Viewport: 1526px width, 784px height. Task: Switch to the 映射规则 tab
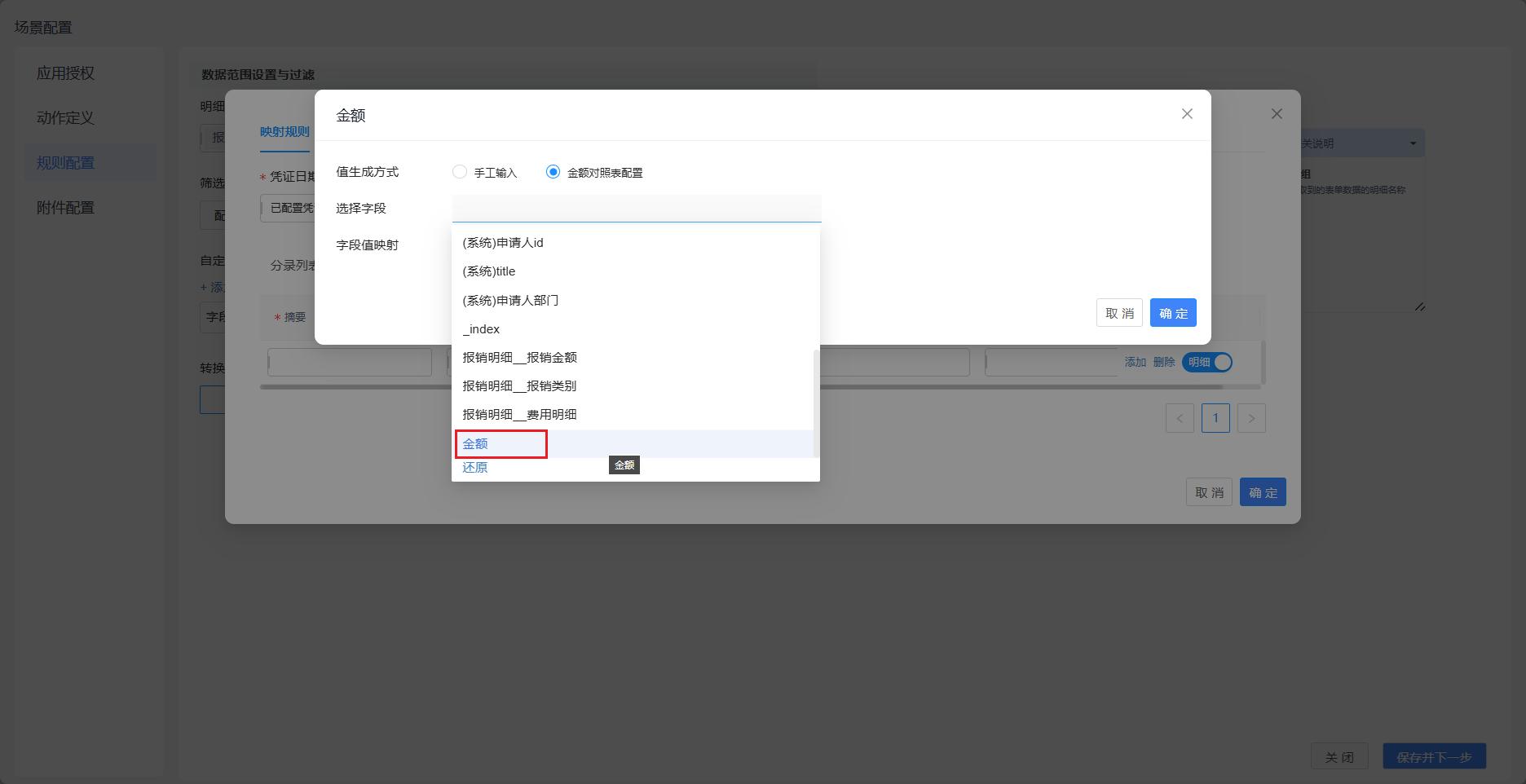pyautogui.click(x=284, y=132)
